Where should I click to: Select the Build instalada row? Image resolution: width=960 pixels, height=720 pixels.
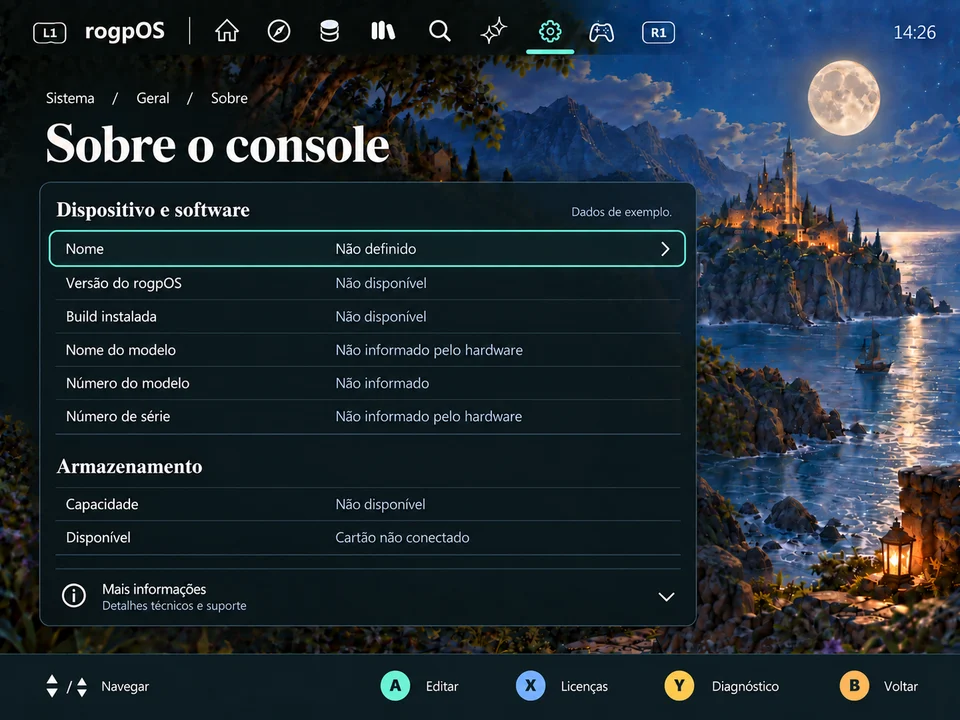click(367, 317)
